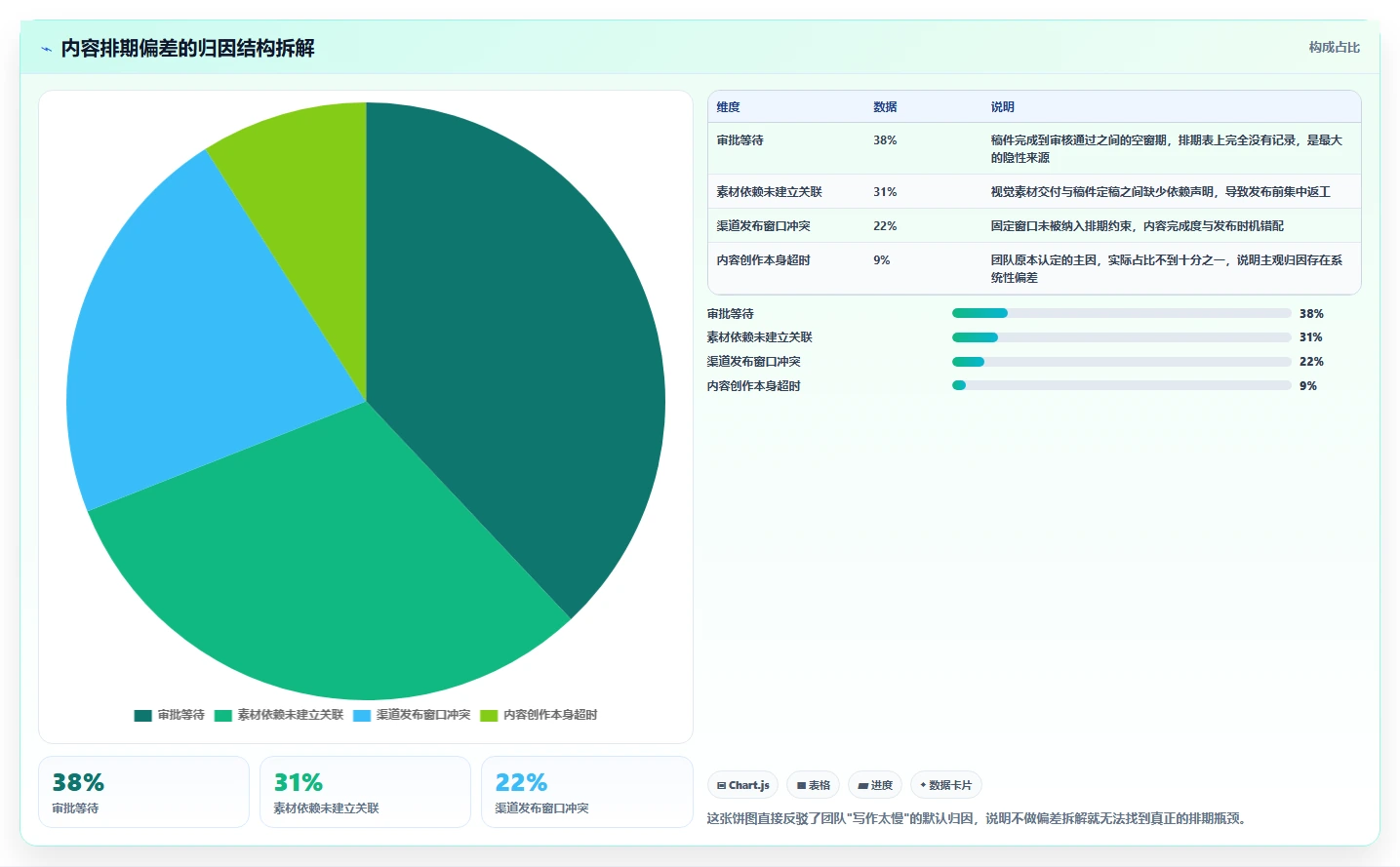This screenshot has width=1400, height=867.
Task: Click the 维度 column header
Action: point(729,107)
